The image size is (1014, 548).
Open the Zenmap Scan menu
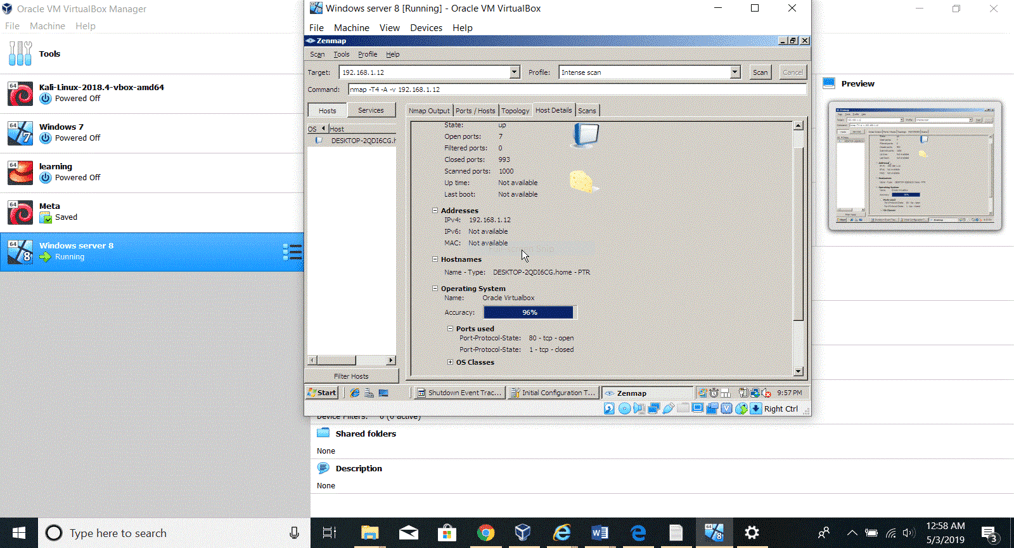coord(318,54)
